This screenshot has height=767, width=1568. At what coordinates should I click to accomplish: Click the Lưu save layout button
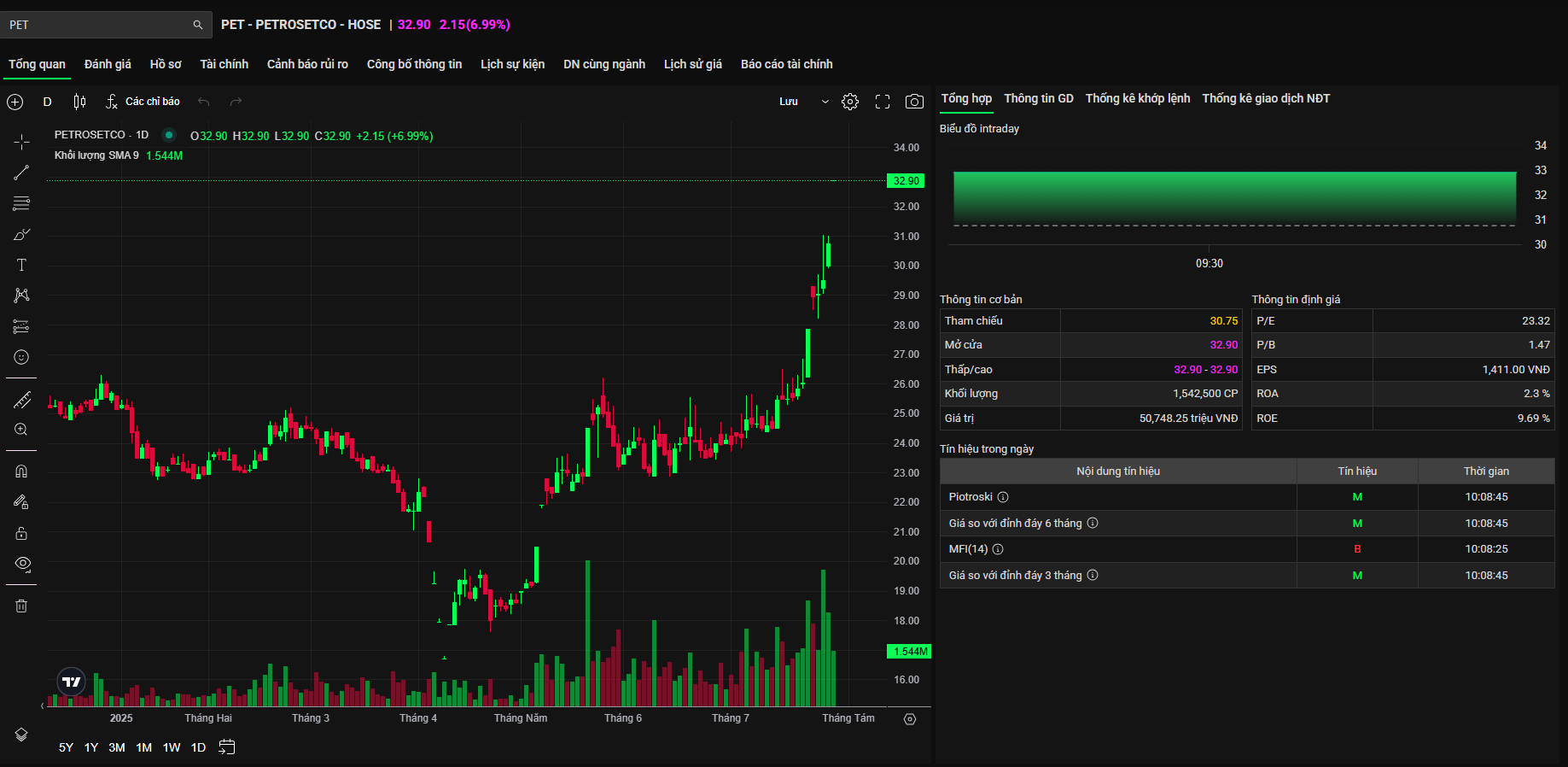(789, 102)
